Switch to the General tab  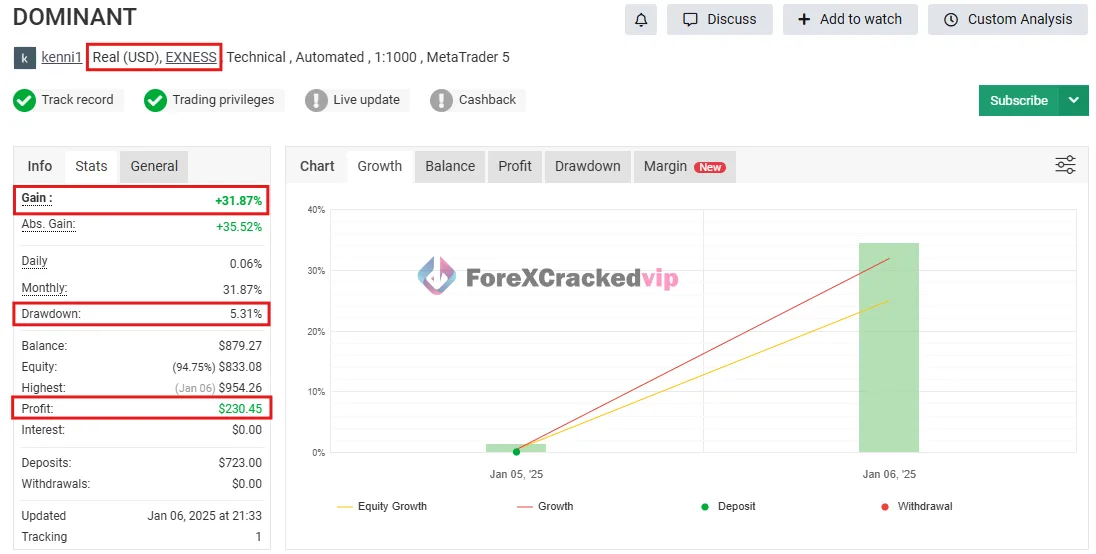[x=154, y=166]
